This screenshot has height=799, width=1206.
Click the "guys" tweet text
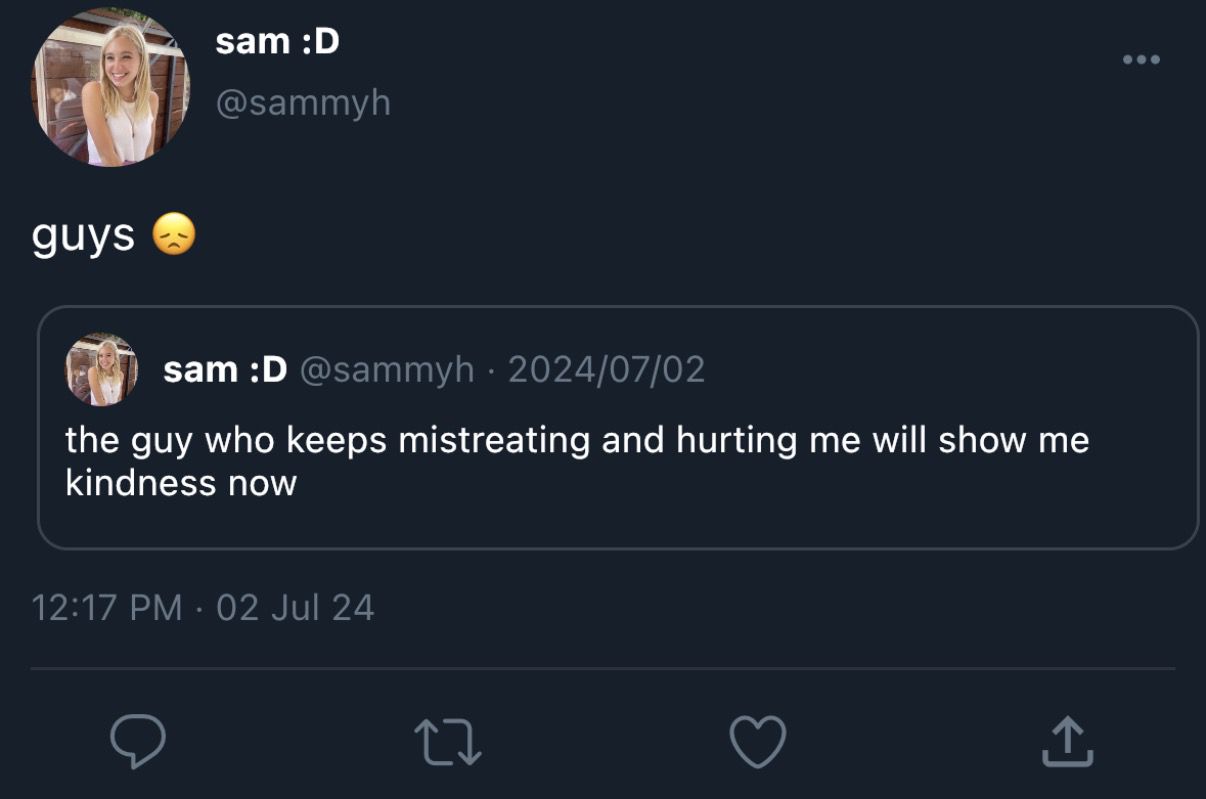pyautogui.click(x=83, y=236)
